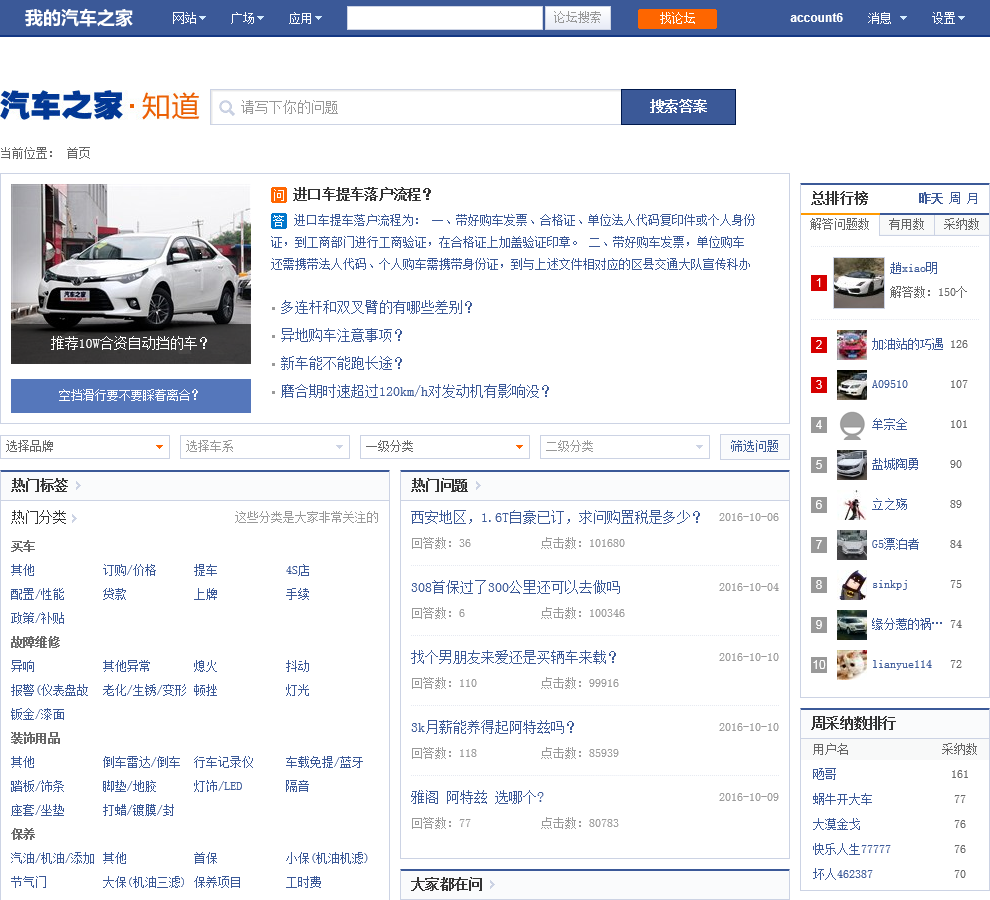This screenshot has width=990, height=900.
Task: Switch to the 解答问题数 tab
Action: click(840, 224)
